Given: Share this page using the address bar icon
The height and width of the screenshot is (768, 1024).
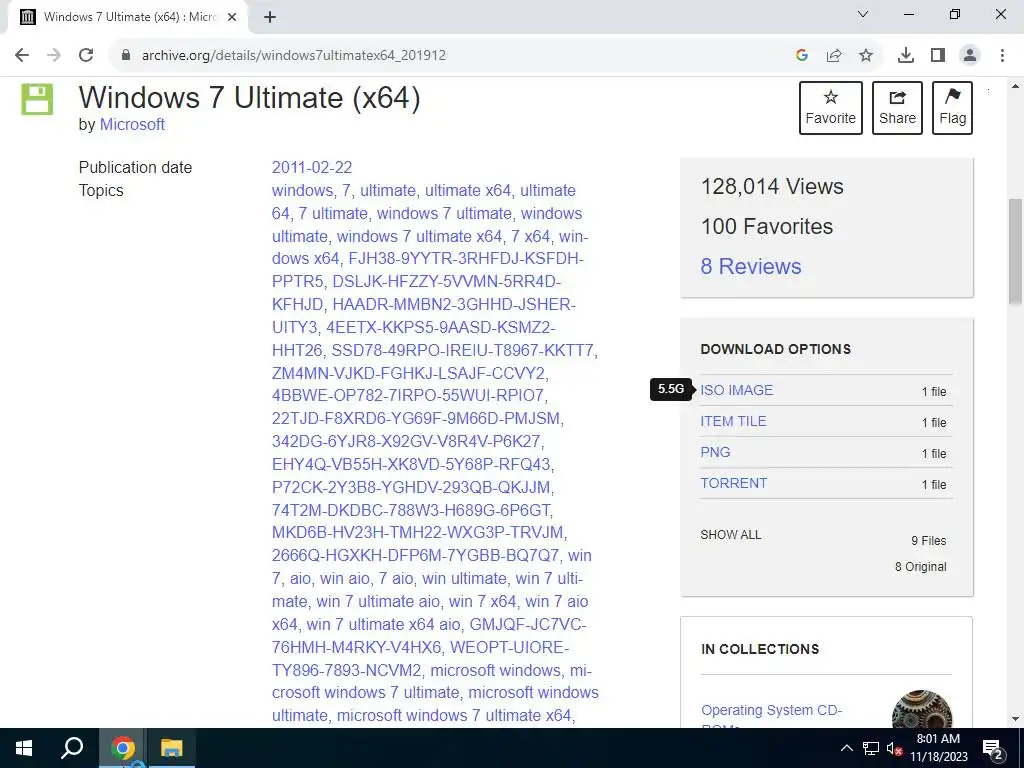Looking at the screenshot, I should tap(834, 55).
